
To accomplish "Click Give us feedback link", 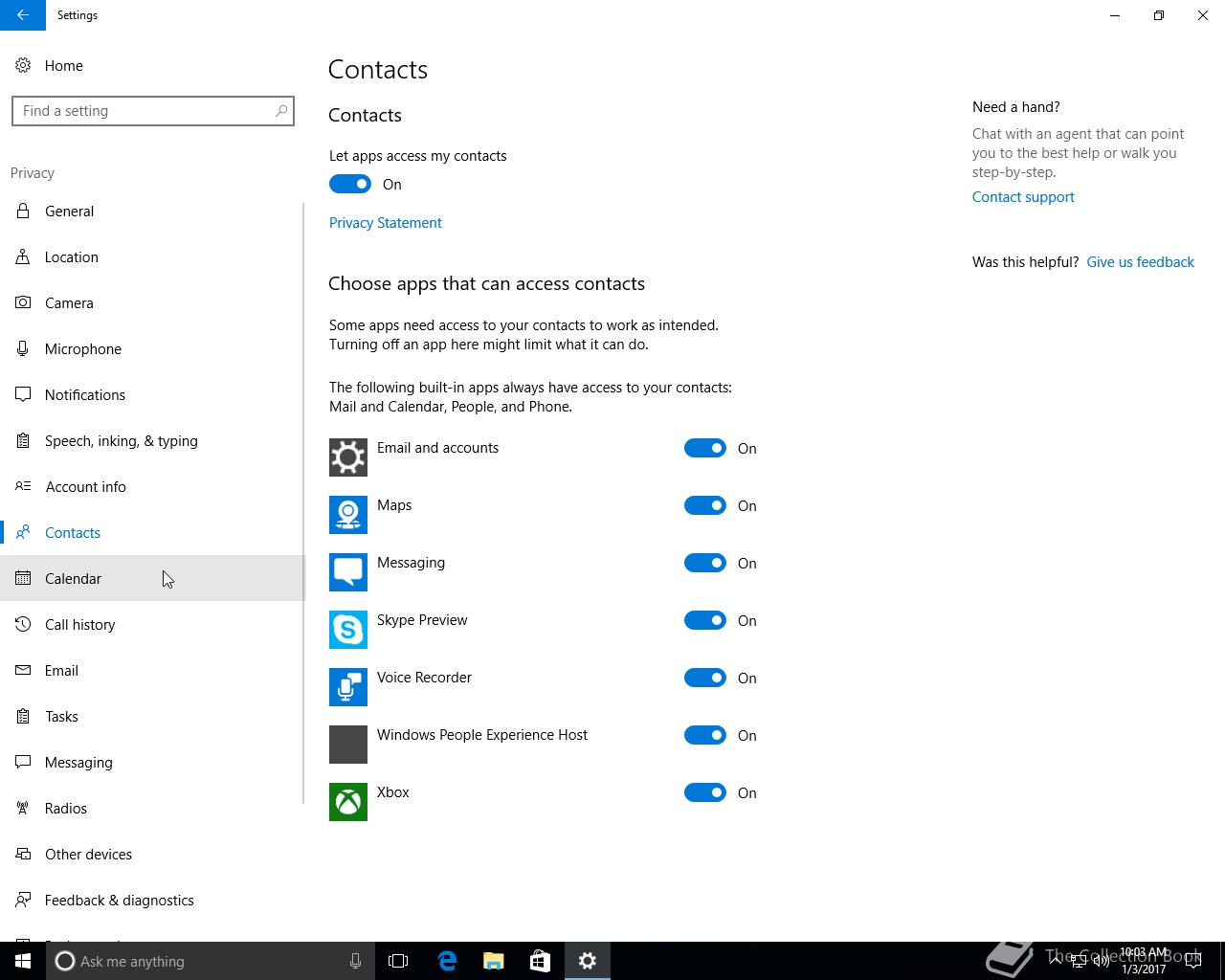I will [1140, 262].
